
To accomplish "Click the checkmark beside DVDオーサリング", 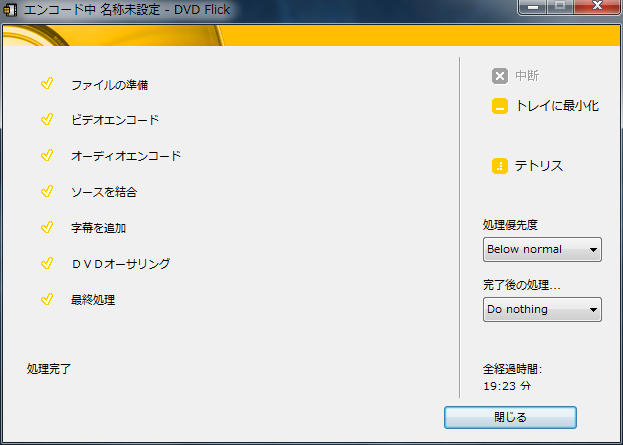I will [47, 263].
